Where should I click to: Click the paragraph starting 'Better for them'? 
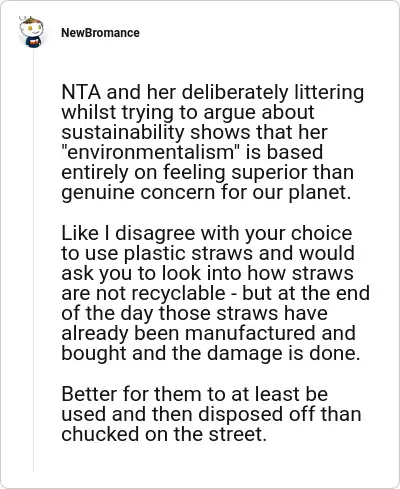point(211,414)
